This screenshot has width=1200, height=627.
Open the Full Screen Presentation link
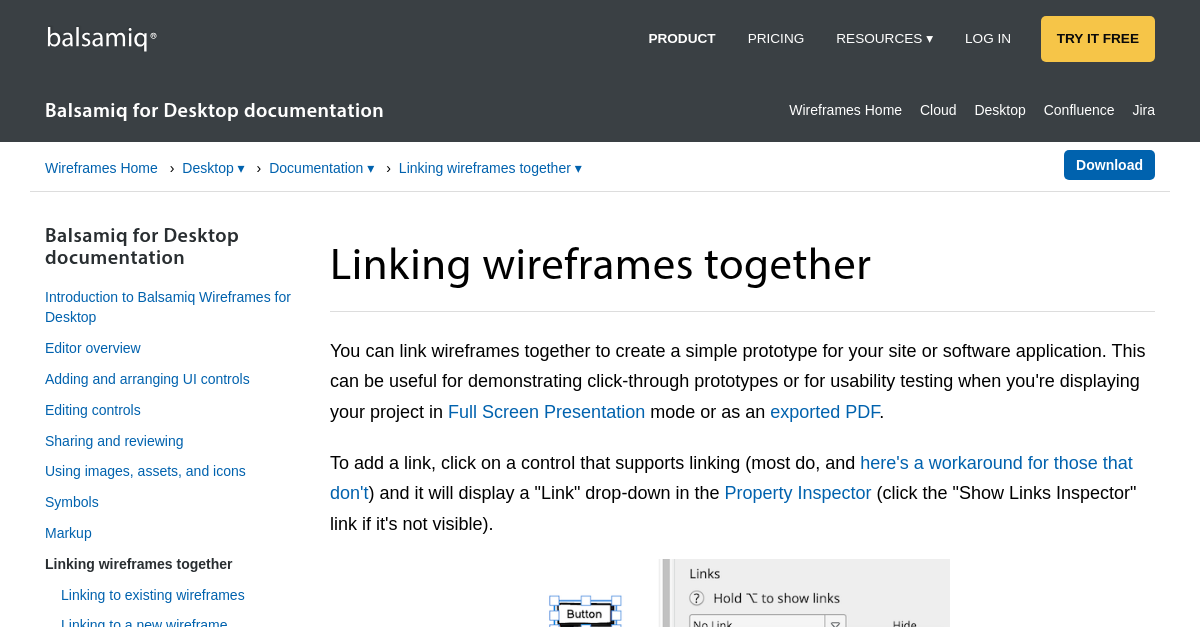pyautogui.click(x=546, y=412)
